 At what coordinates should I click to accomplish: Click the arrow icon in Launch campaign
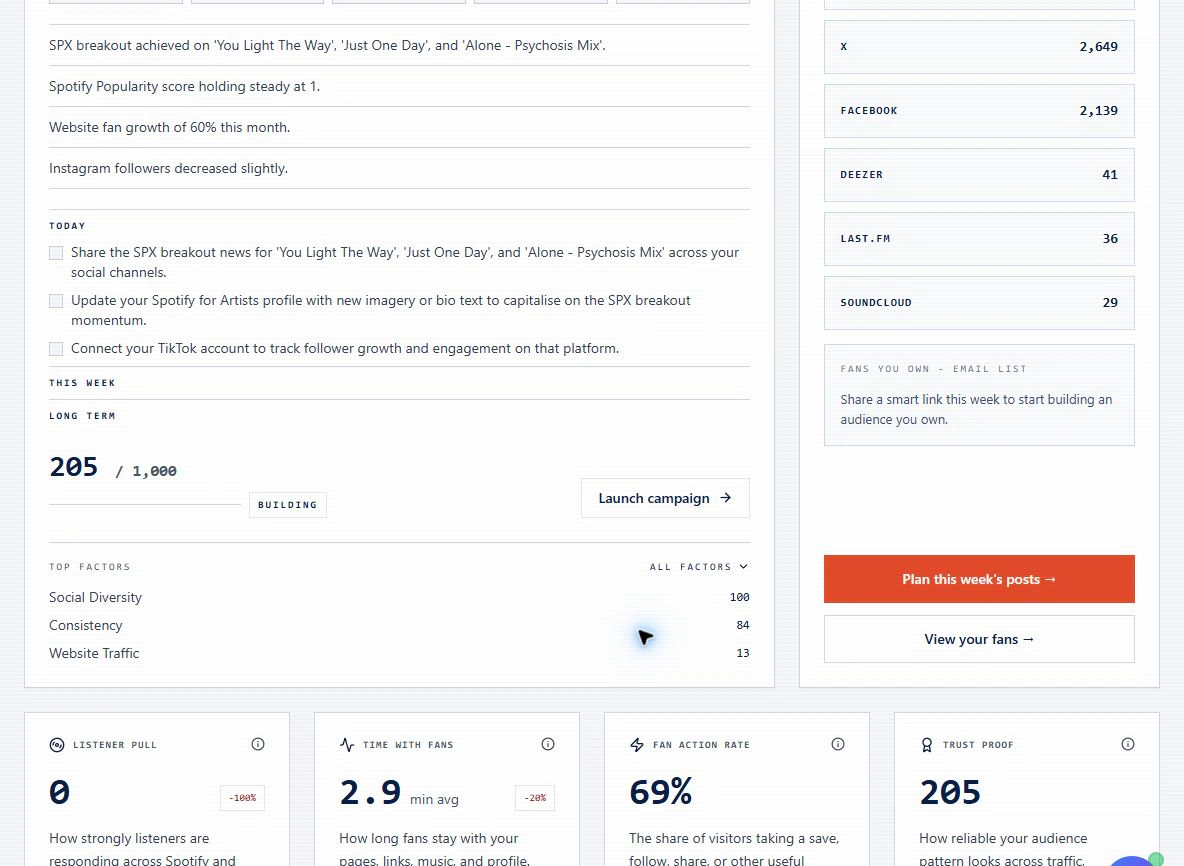(x=726, y=498)
